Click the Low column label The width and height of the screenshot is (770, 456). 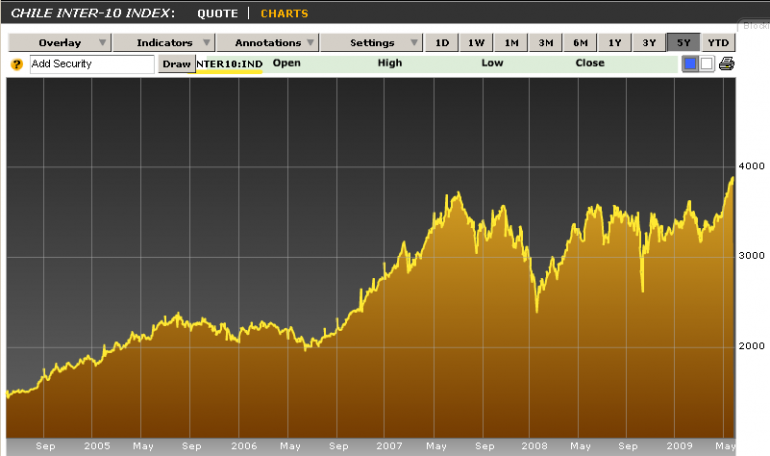(492, 63)
